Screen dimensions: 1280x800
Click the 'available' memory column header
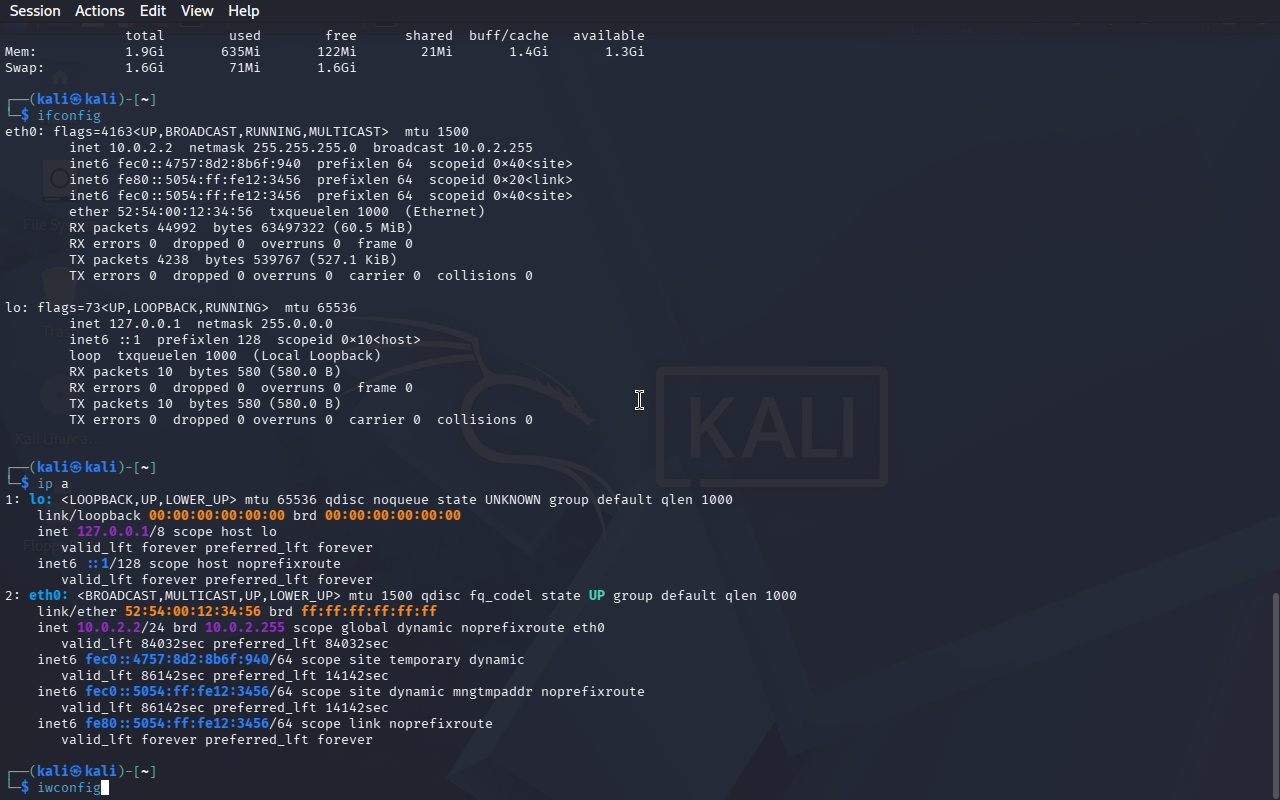tap(609, 36)
